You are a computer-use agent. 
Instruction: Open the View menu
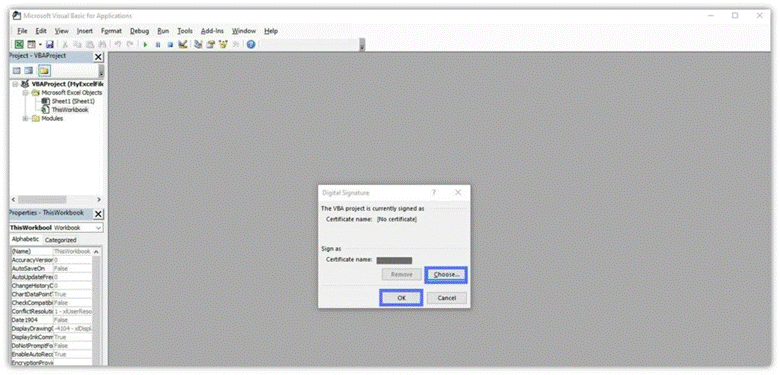click(62, 31)
